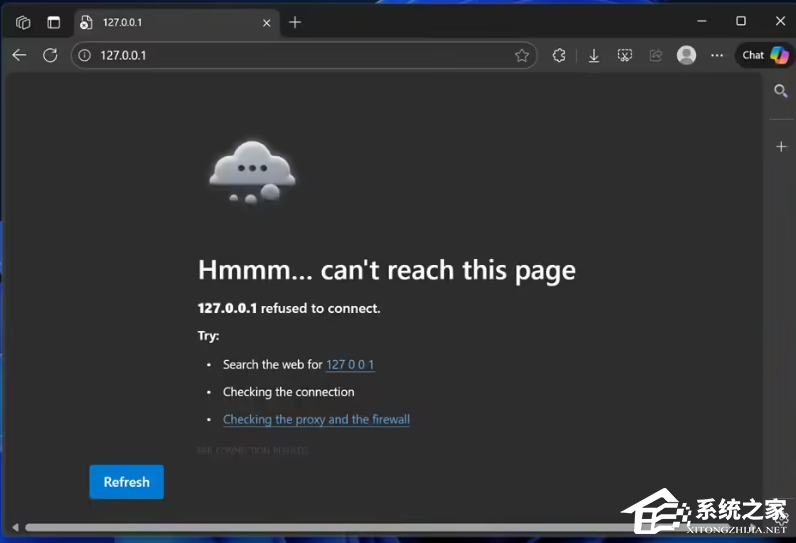Image resolution: width=796 pixels, height=543 pixels.
Task: Reload the page with refresh icon
Action: (50, 55)
